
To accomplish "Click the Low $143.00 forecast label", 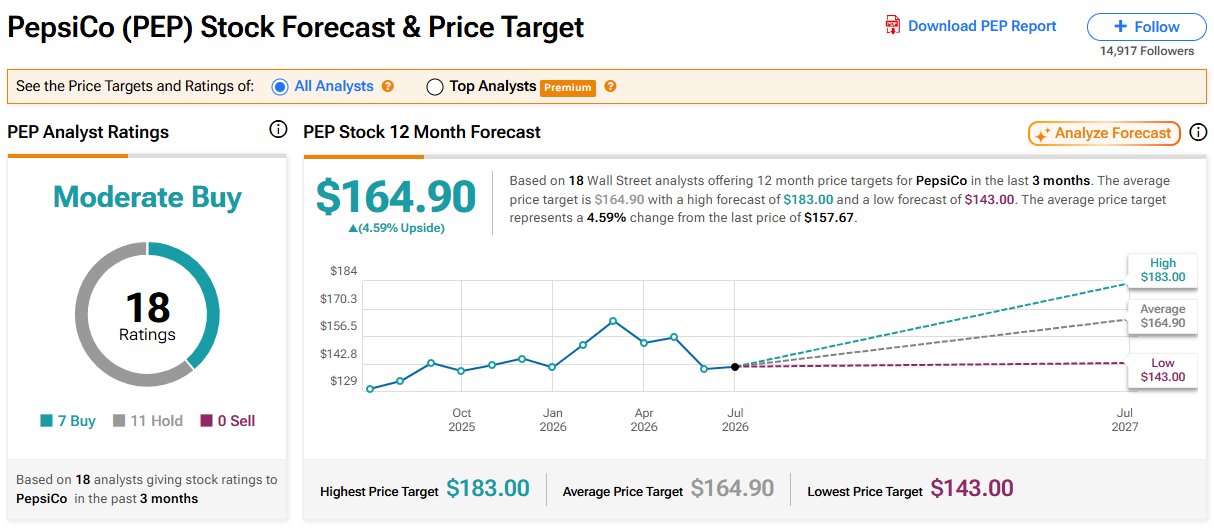I will click(1162, 370).
